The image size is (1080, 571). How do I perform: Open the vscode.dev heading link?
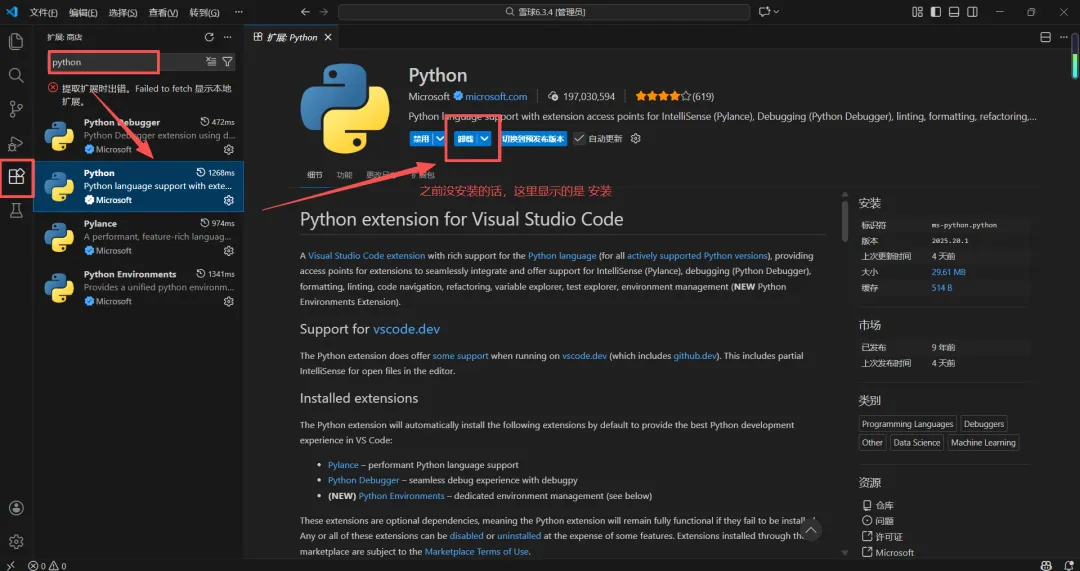406,329
